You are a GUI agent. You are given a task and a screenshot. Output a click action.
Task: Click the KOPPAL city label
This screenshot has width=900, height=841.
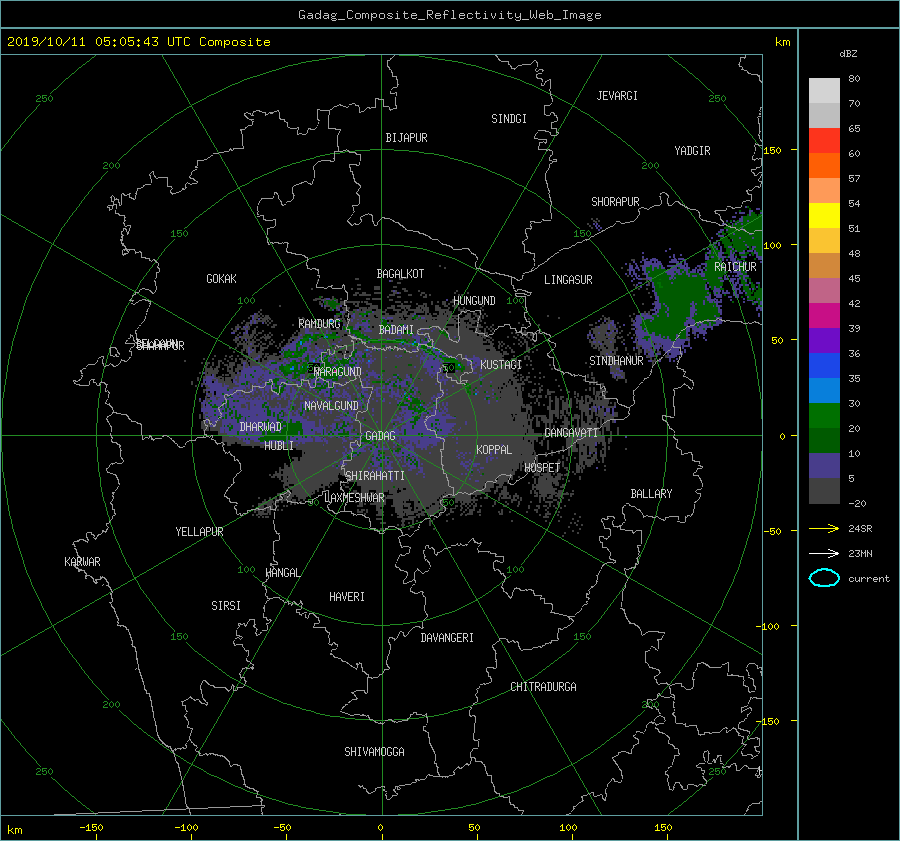pyautogui.click(x=494, y=449)
